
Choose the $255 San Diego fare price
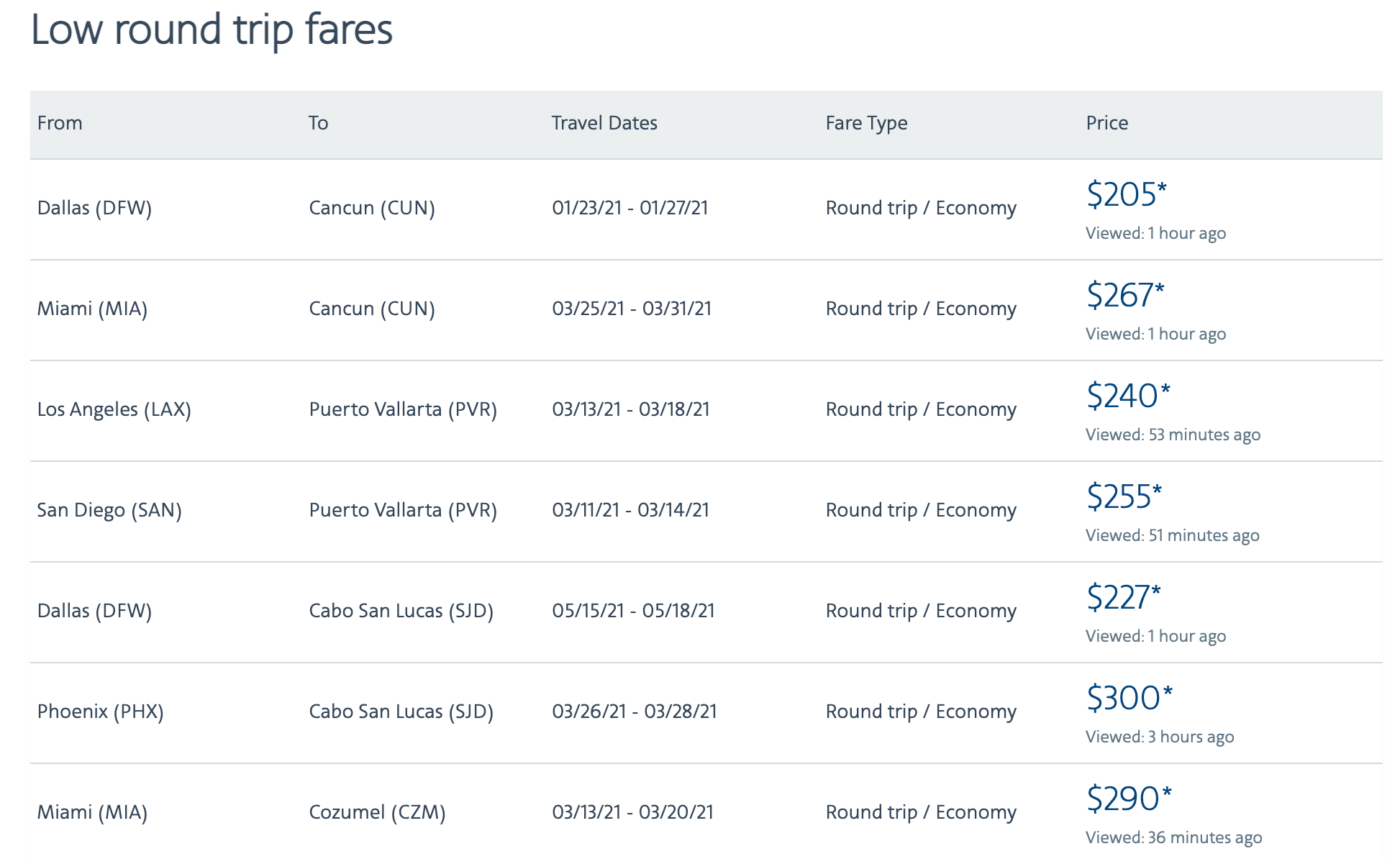tap(1123, 496)
